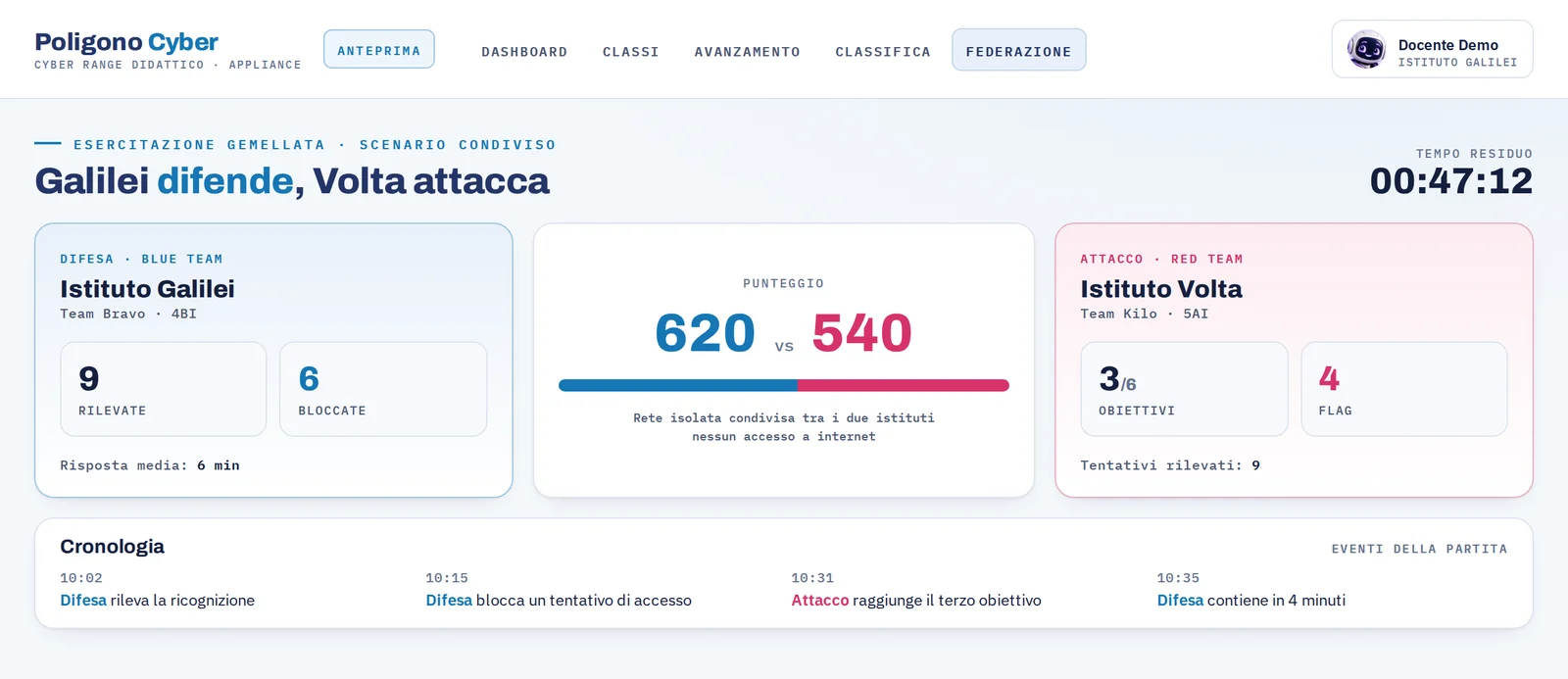Viewport: 1568px width, 679px height.
Task: Open the Classi tab
Action: (631, 52)
